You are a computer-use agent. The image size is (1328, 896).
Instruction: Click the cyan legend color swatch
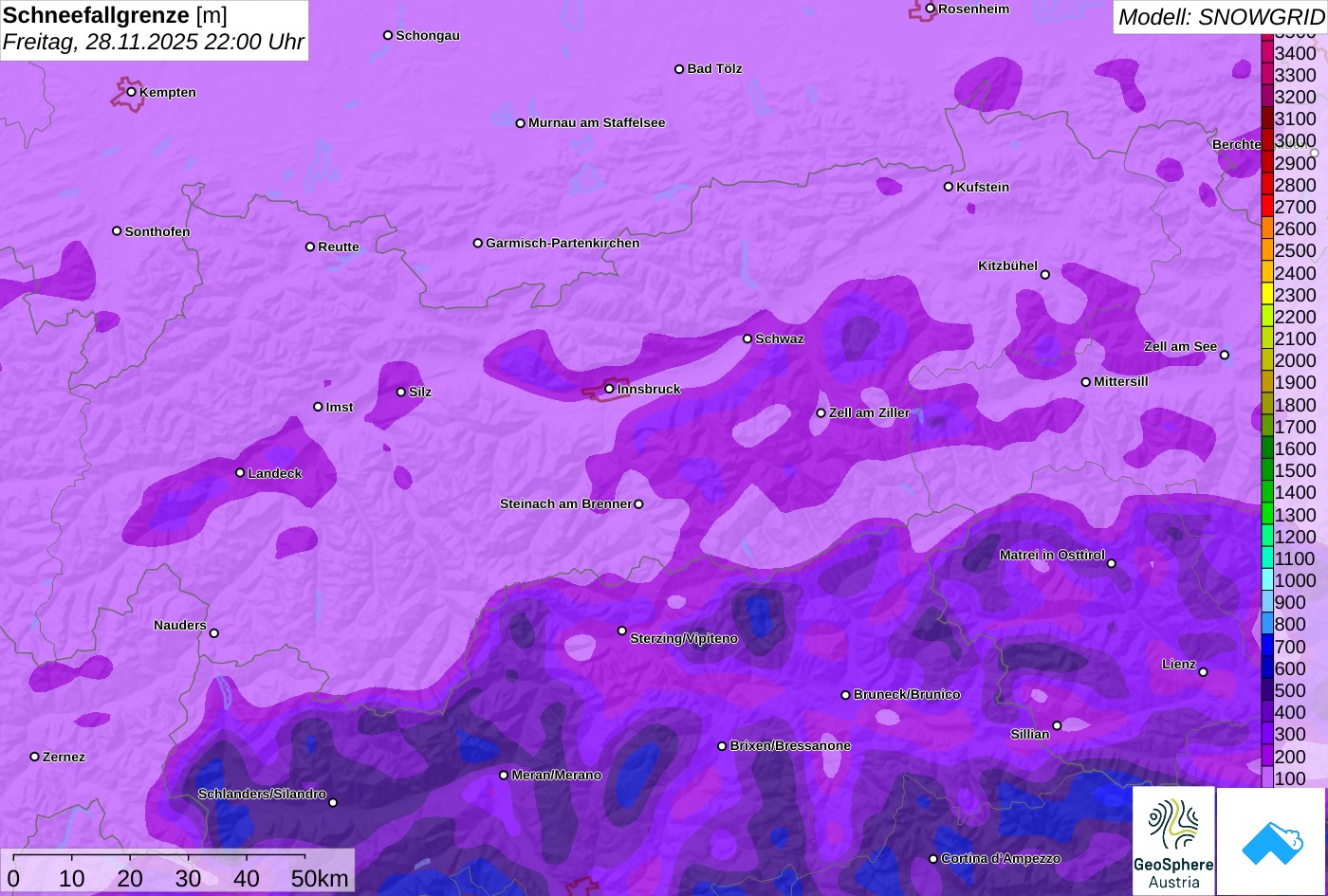pos(1267,580)
